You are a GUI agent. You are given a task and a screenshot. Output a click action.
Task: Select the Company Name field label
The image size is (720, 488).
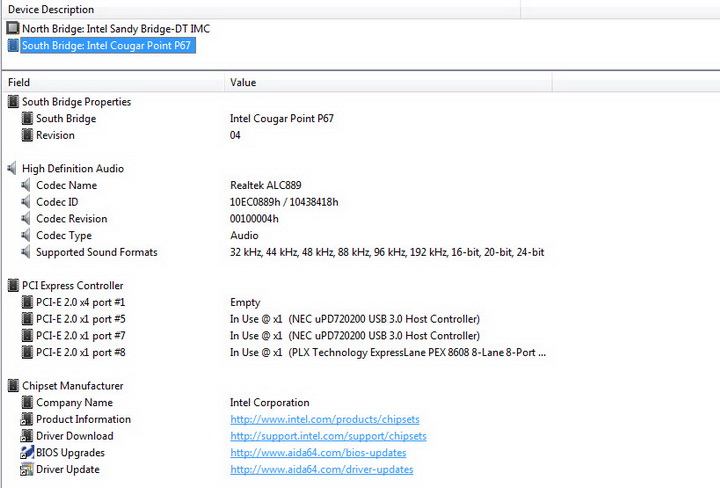(x=74, y=403)
